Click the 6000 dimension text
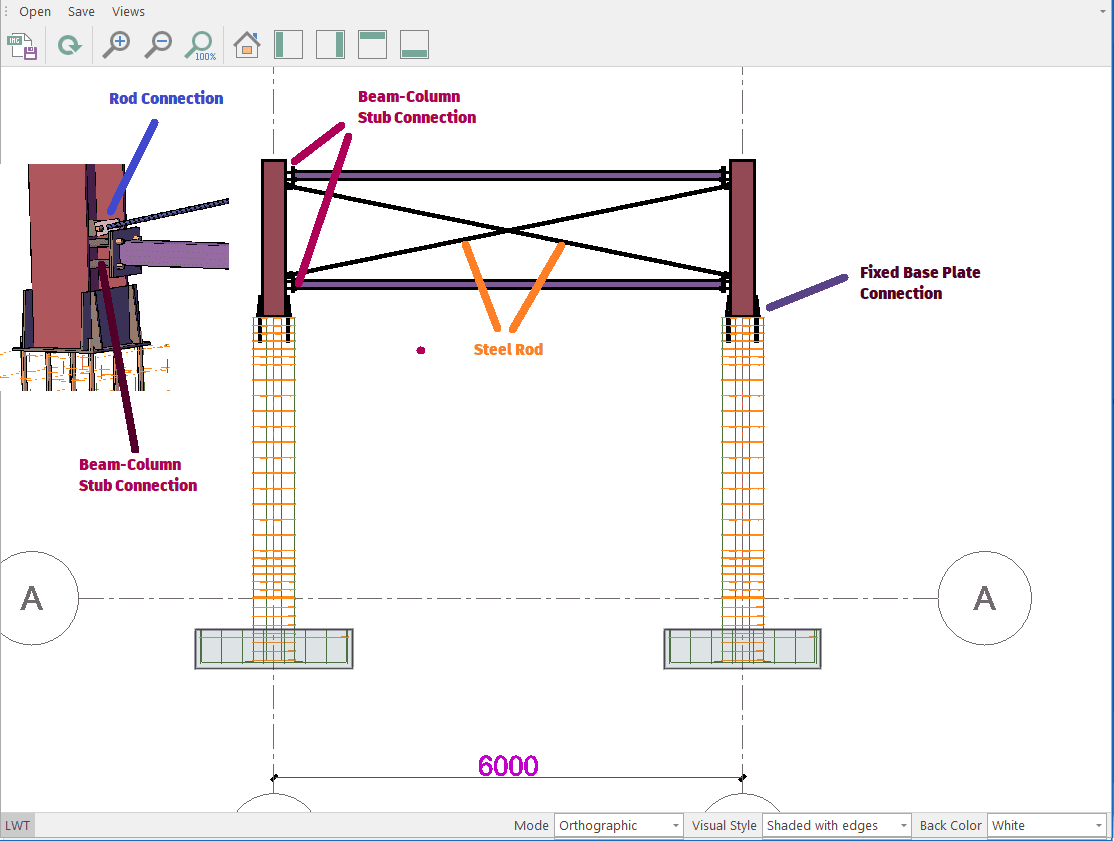Viewport: 1114px width, 841px height. coord(508,766)
